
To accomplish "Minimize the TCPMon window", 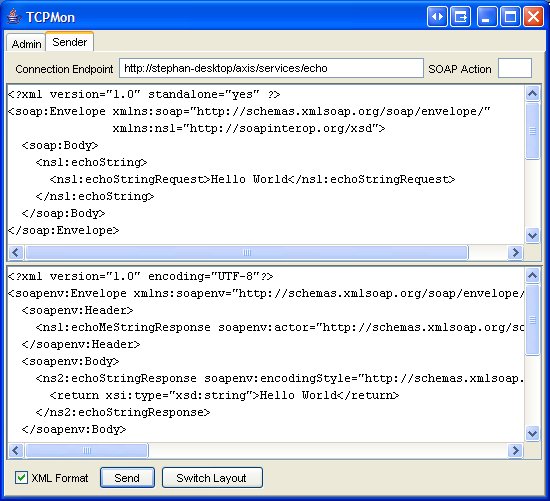I will coord(487,16).
